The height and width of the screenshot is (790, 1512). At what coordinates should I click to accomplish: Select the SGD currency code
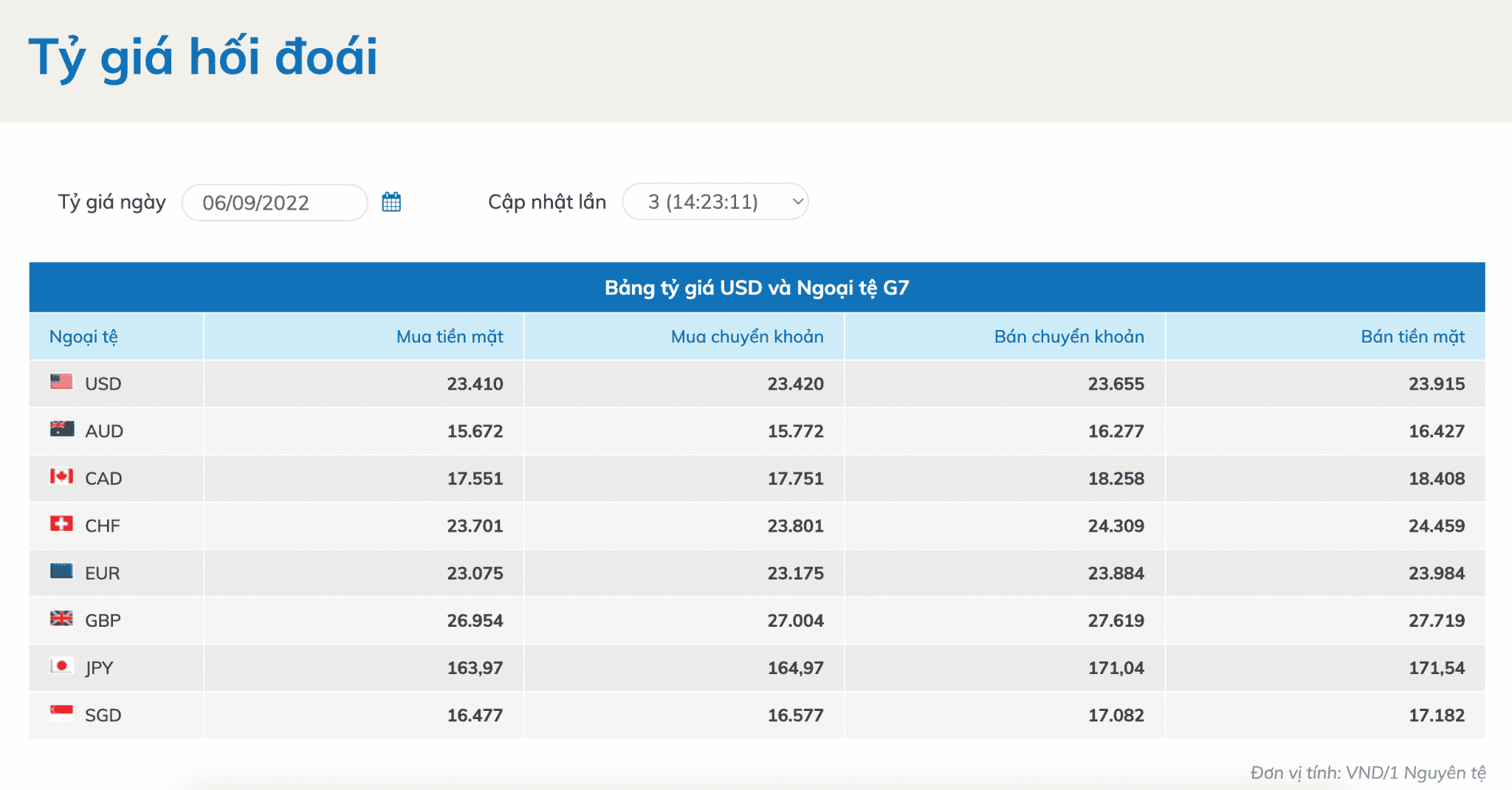tap(103, 715)
